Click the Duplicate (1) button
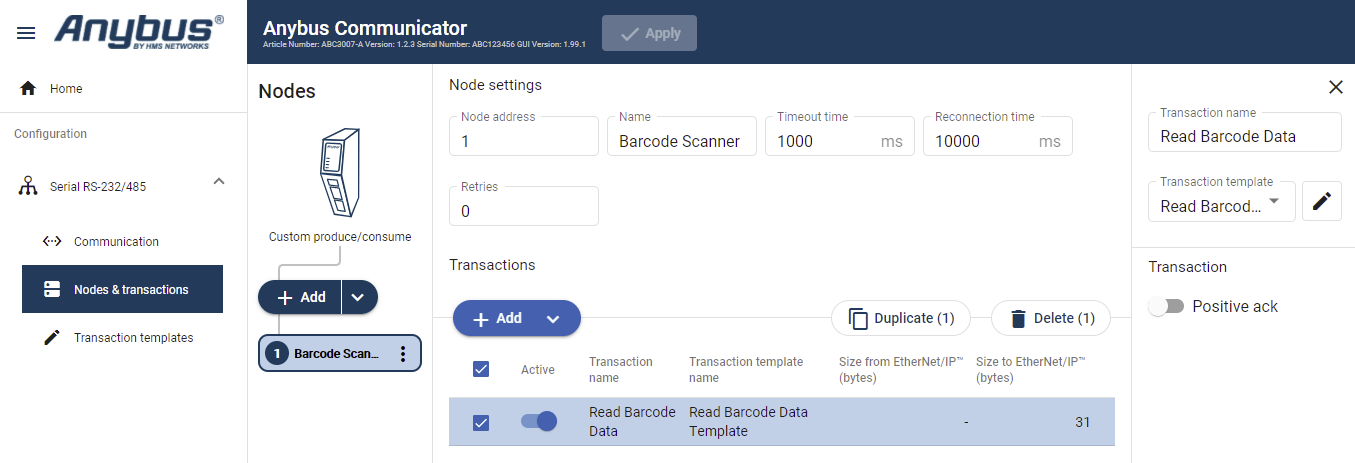 (x=901, y=318)
